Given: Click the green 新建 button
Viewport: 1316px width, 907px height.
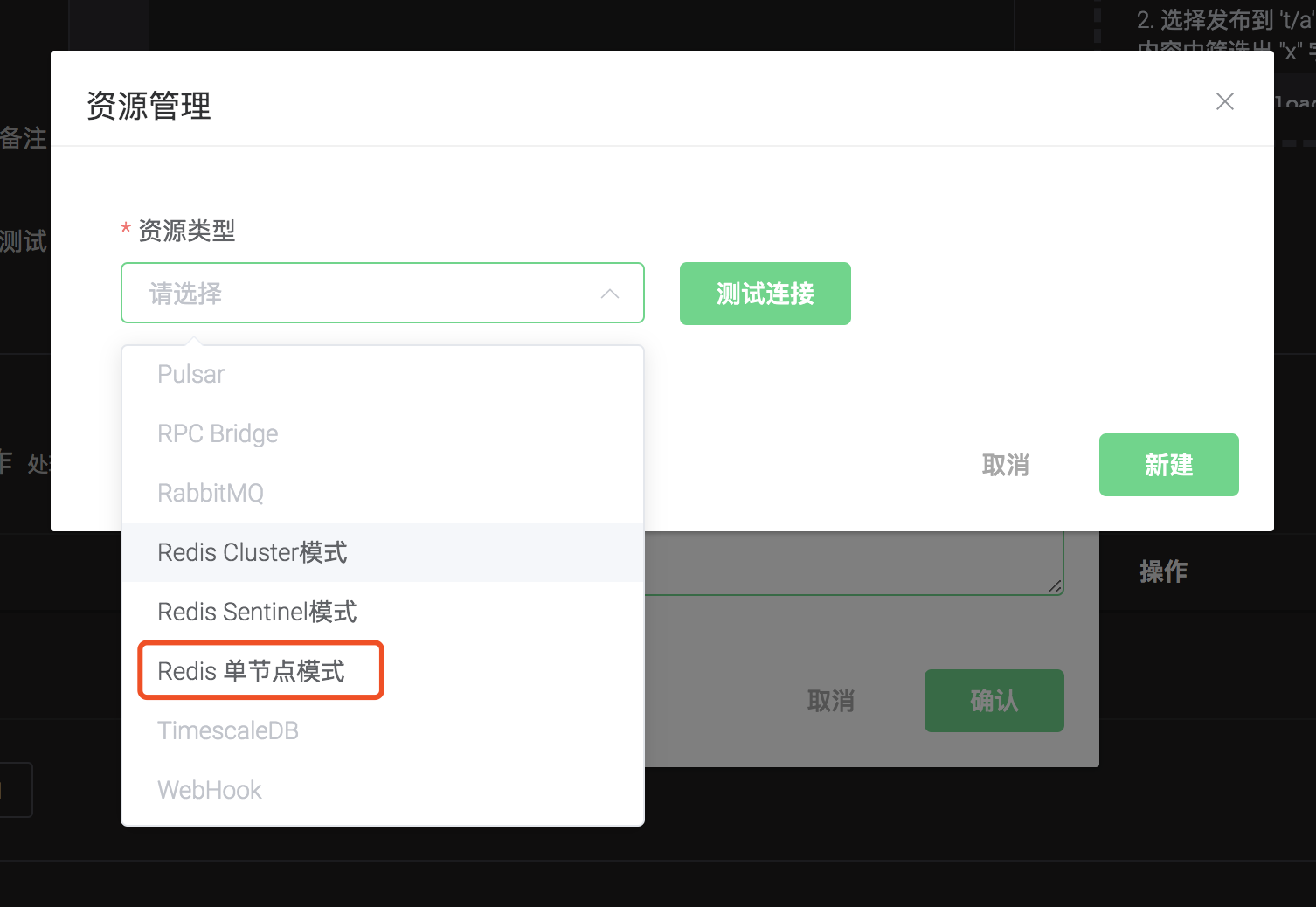Looking at the screenshot, I should click(x=1168, y=465).
